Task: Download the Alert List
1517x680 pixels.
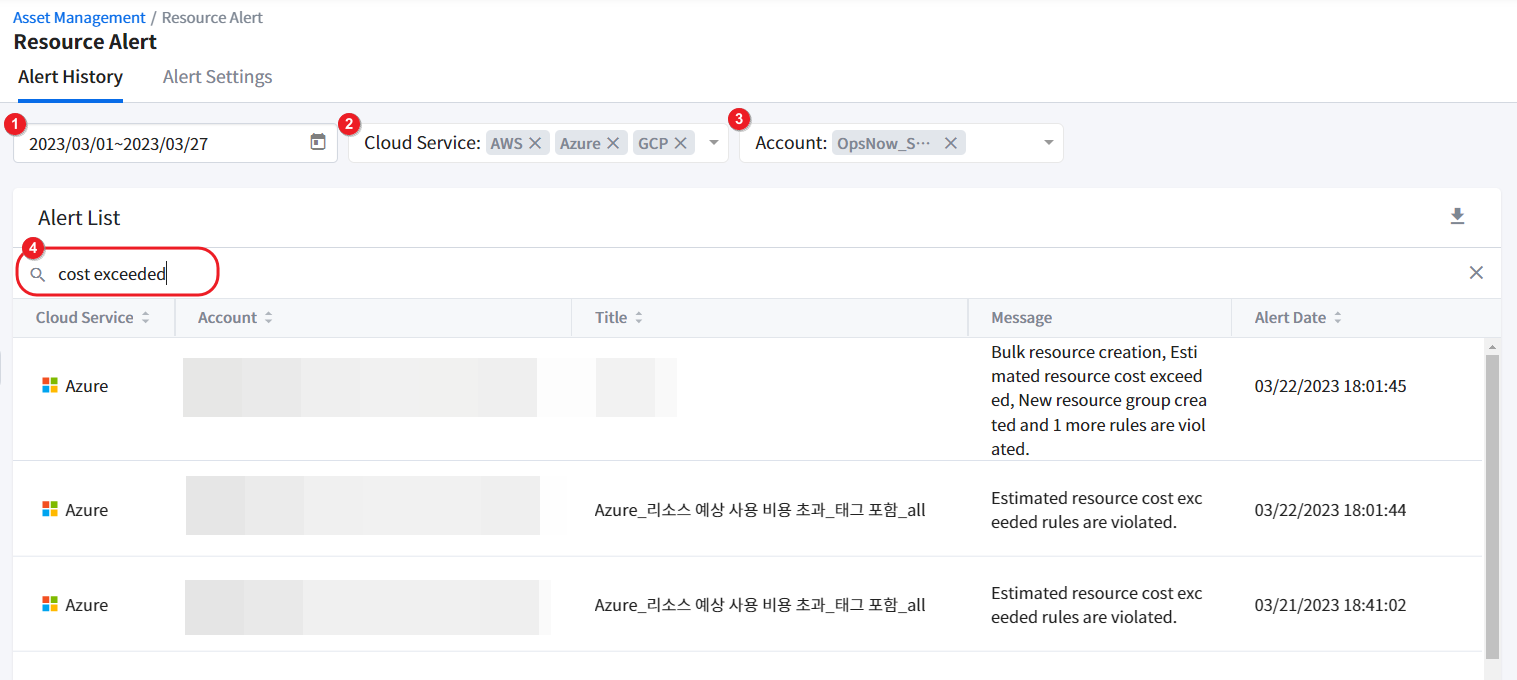Action: click(1457, 217)
